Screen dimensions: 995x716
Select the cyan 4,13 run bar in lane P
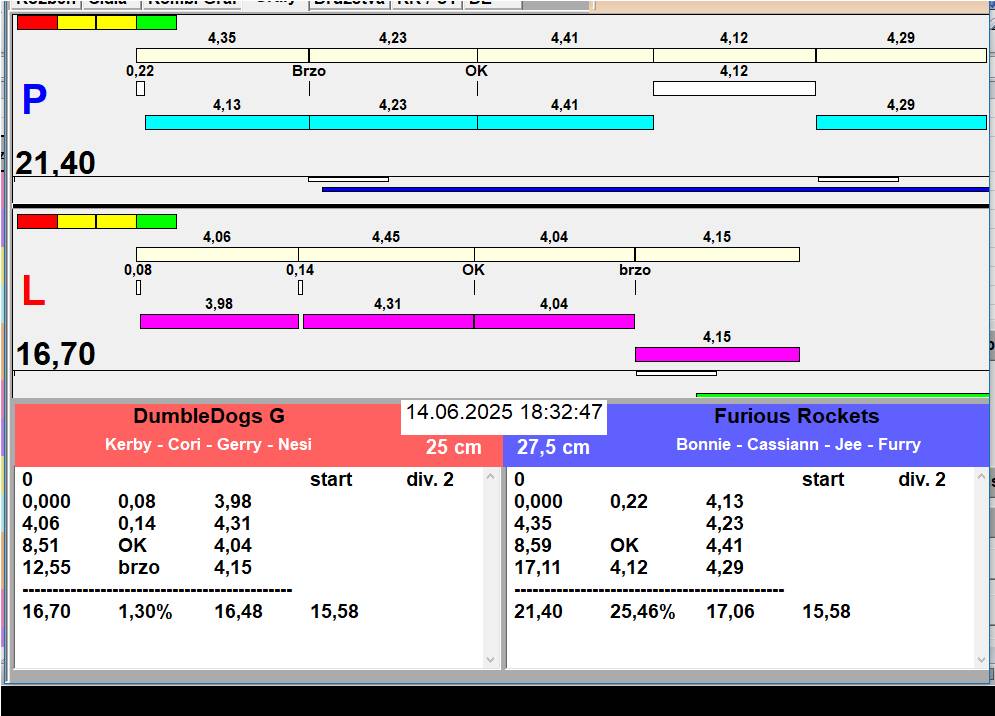tap(227, 123)
